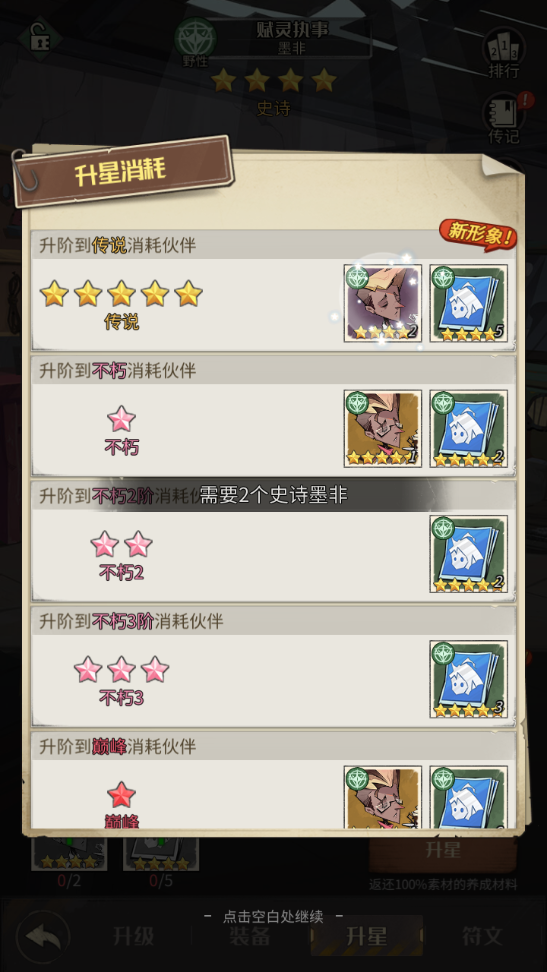Tap the hero portrait in 传说 row
Image resolution: width=547 pixels, height=972 pixels.
click(383, 303)
